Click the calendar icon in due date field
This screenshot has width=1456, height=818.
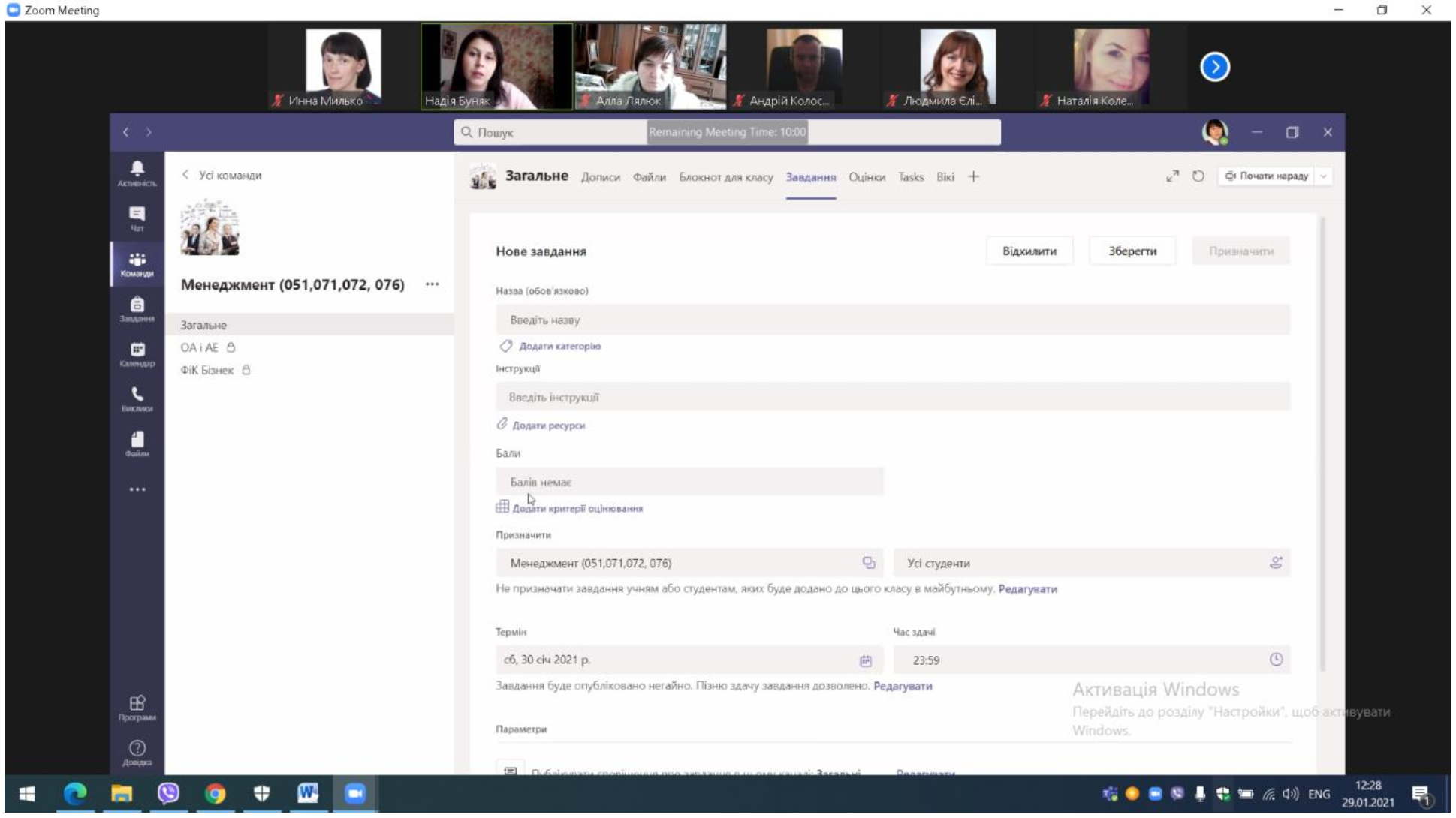[x=865, y=660]
